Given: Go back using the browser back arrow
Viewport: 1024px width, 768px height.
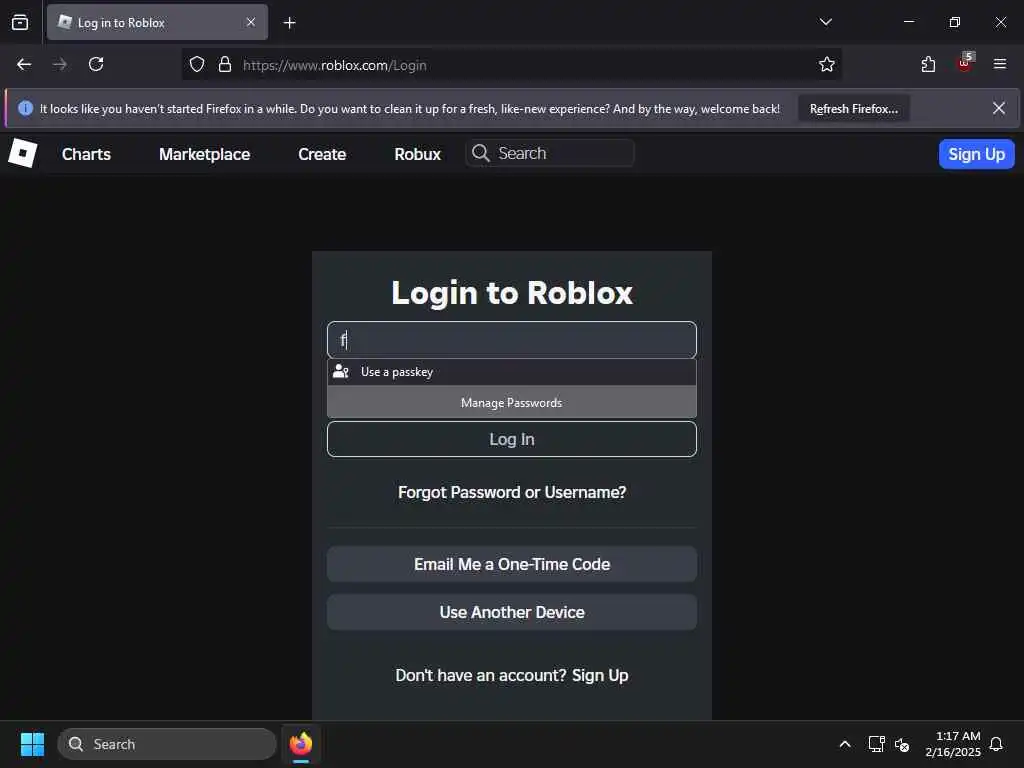Looking at the screenshot, I should [x=24, y=64].
